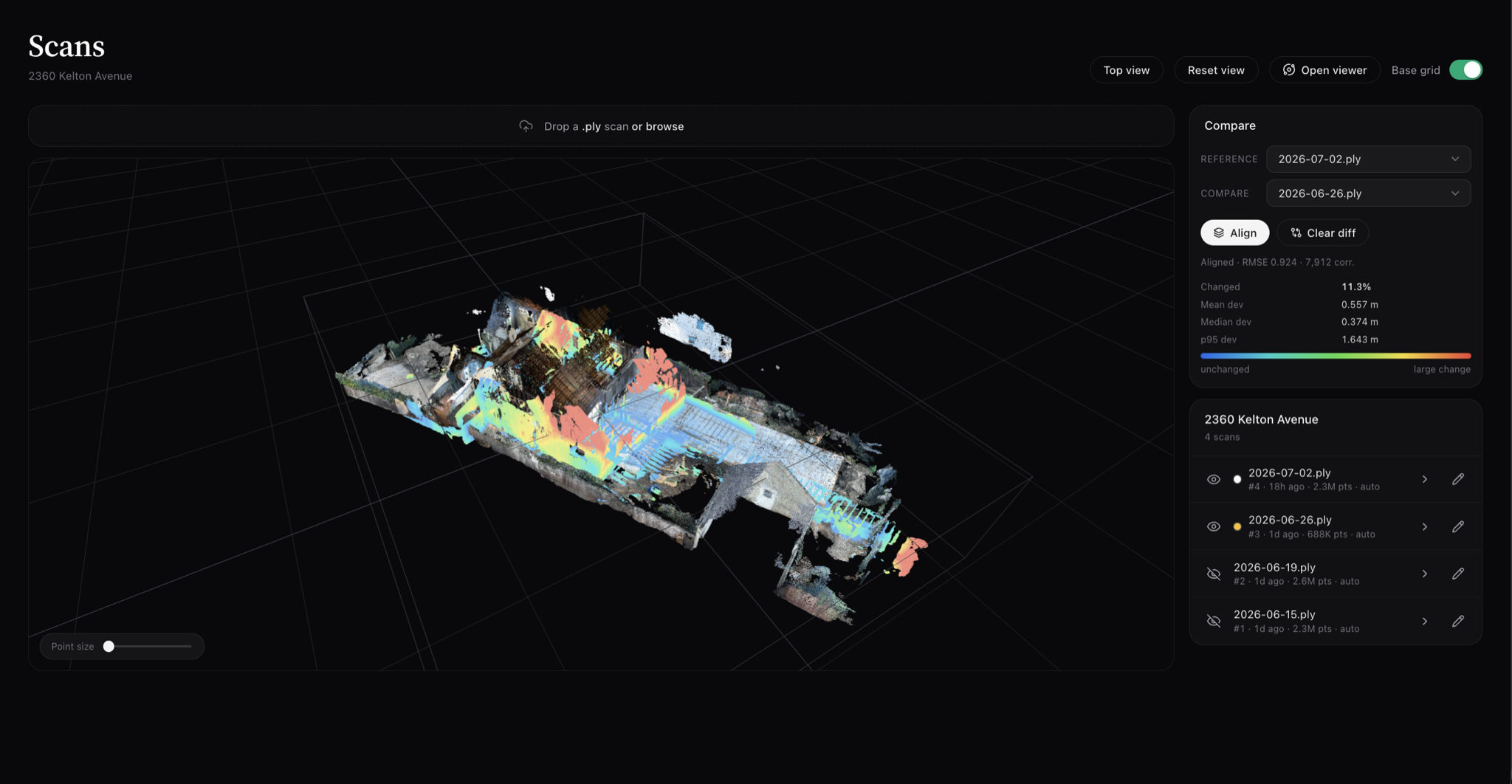Viewport: 1512px width, 784px height.
Task: Click the Changed 11.3% value
Action: 1355,286
